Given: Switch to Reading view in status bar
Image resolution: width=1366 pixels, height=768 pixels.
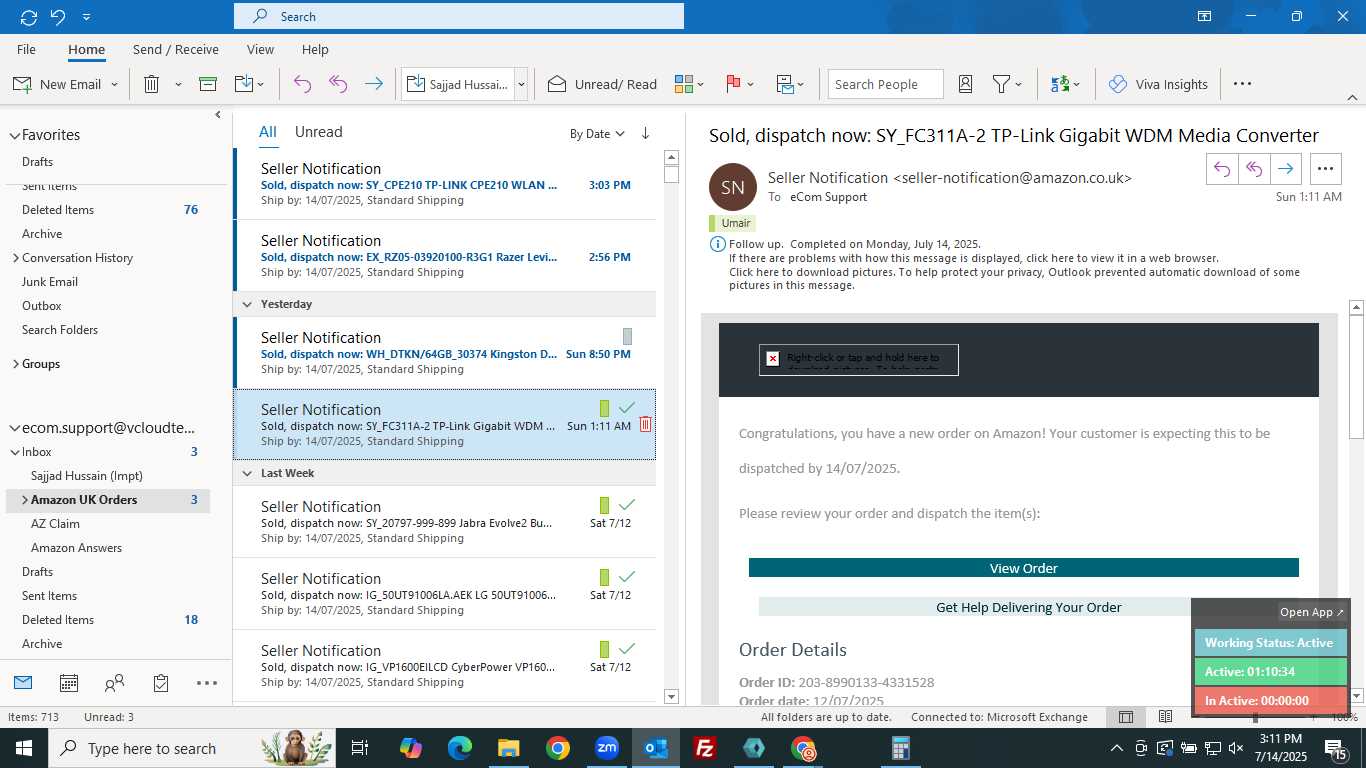Looking at the screenshot, I should pyautogui.click(x=1165, y=717).
